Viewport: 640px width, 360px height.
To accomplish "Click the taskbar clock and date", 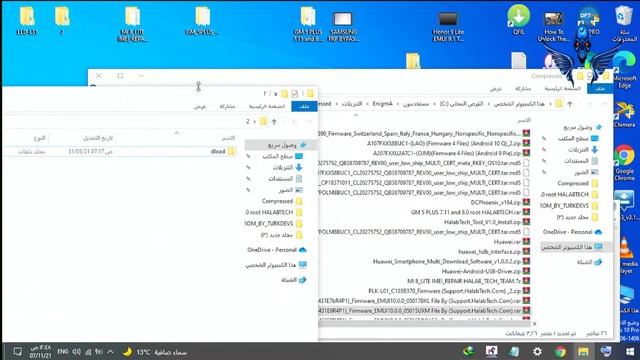I will (40, 351).
